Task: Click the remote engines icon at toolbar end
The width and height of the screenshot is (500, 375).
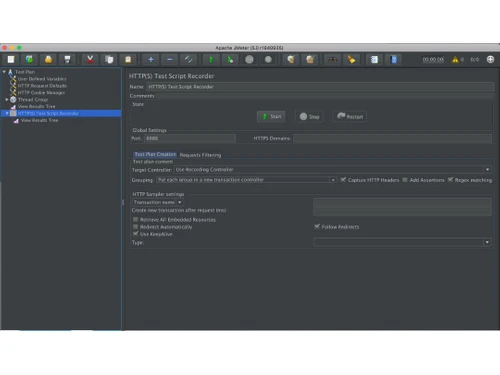Action: pos(490,60)
